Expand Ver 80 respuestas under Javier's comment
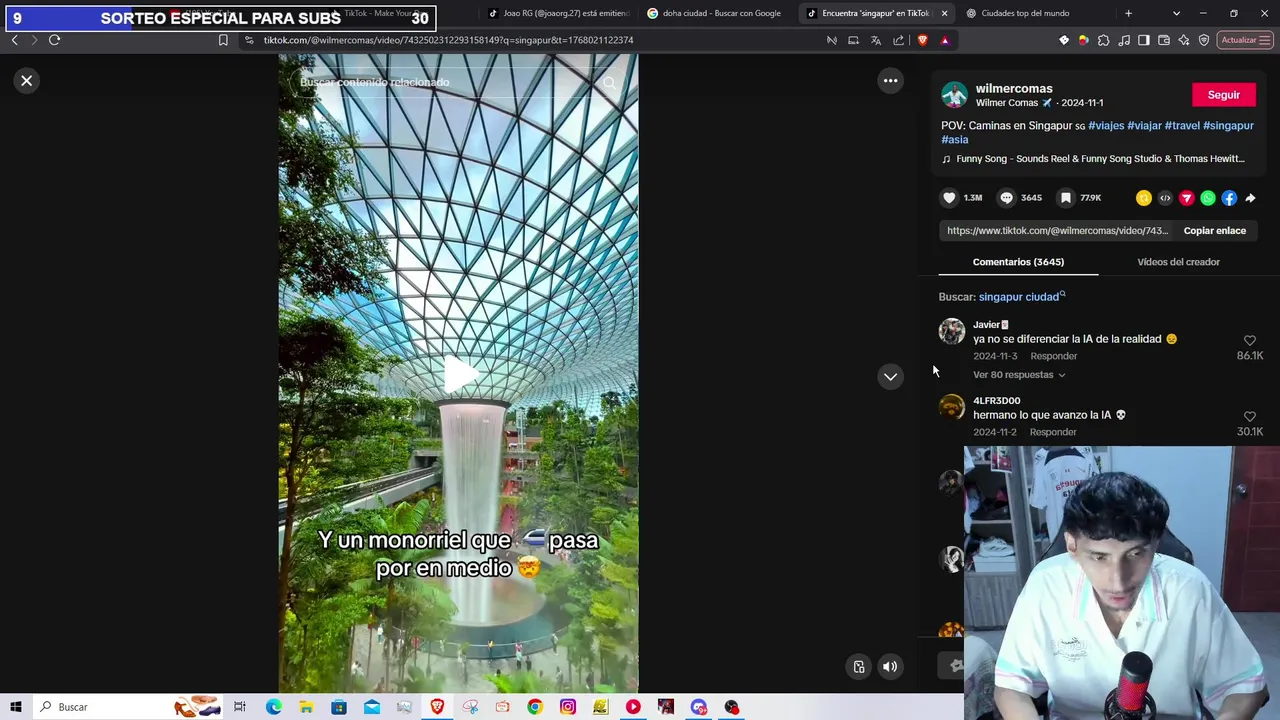1280x720 pixels. coord(1019,375)
